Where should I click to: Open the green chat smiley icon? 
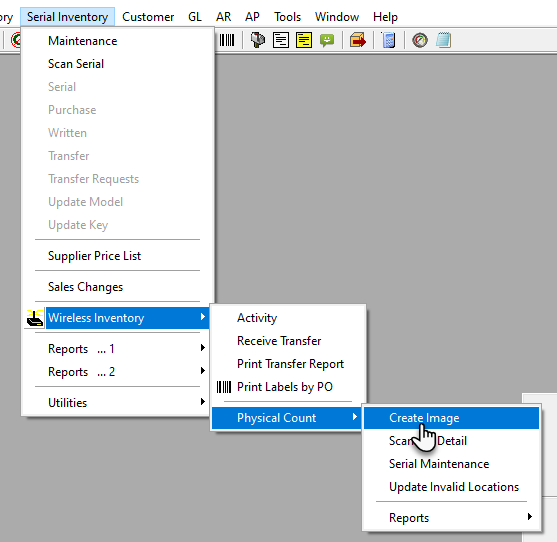[327, 40]
